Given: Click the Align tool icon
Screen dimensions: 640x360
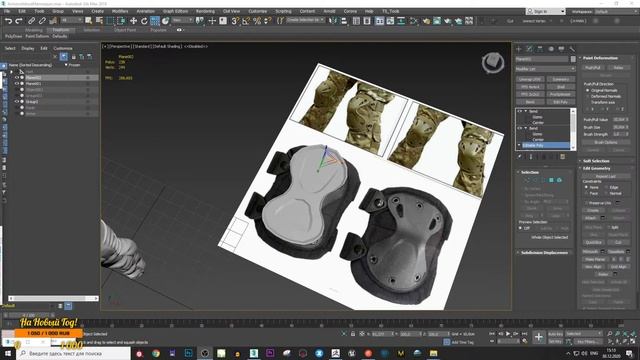Looking at the screenshot, I should point(344,21).
